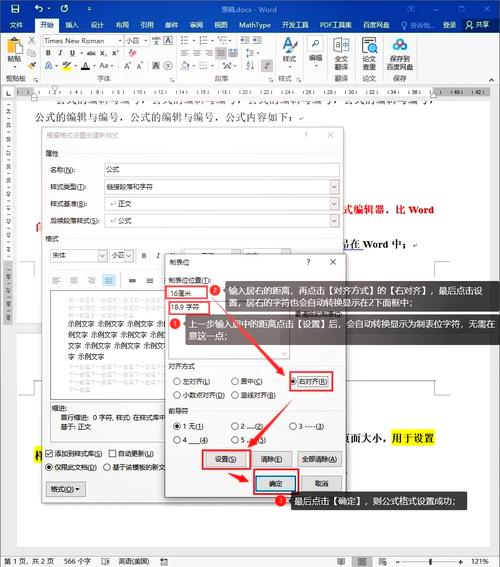Open the style type (链接段落和字符) dropdown
500x567 pixels.
[x=334, y=187]
